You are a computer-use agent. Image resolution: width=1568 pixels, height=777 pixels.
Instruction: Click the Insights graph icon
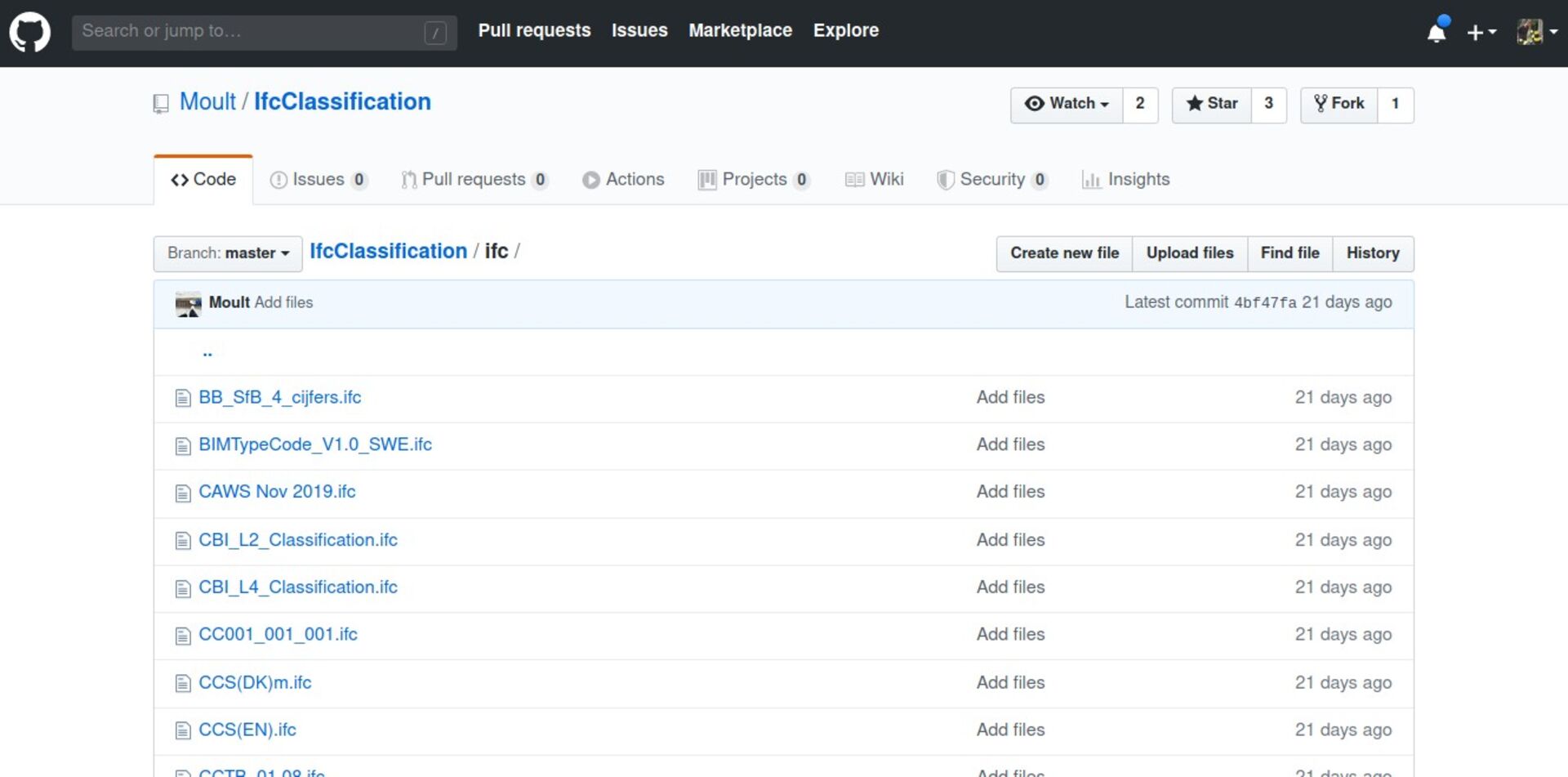(1092, 180)
